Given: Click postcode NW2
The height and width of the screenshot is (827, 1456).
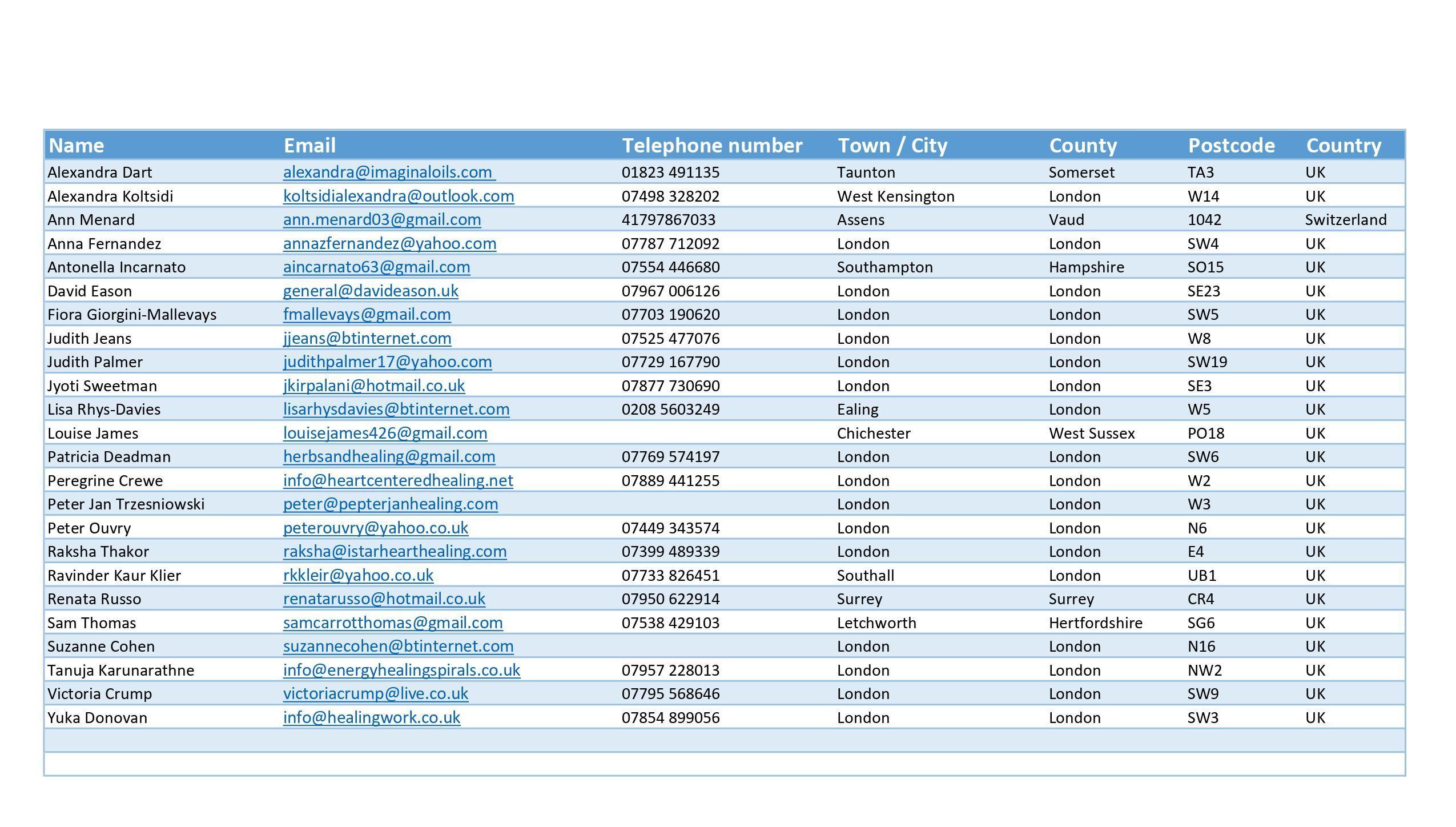Looking at the screenshot, I should pyautogui.click(x=1204, y=670).
